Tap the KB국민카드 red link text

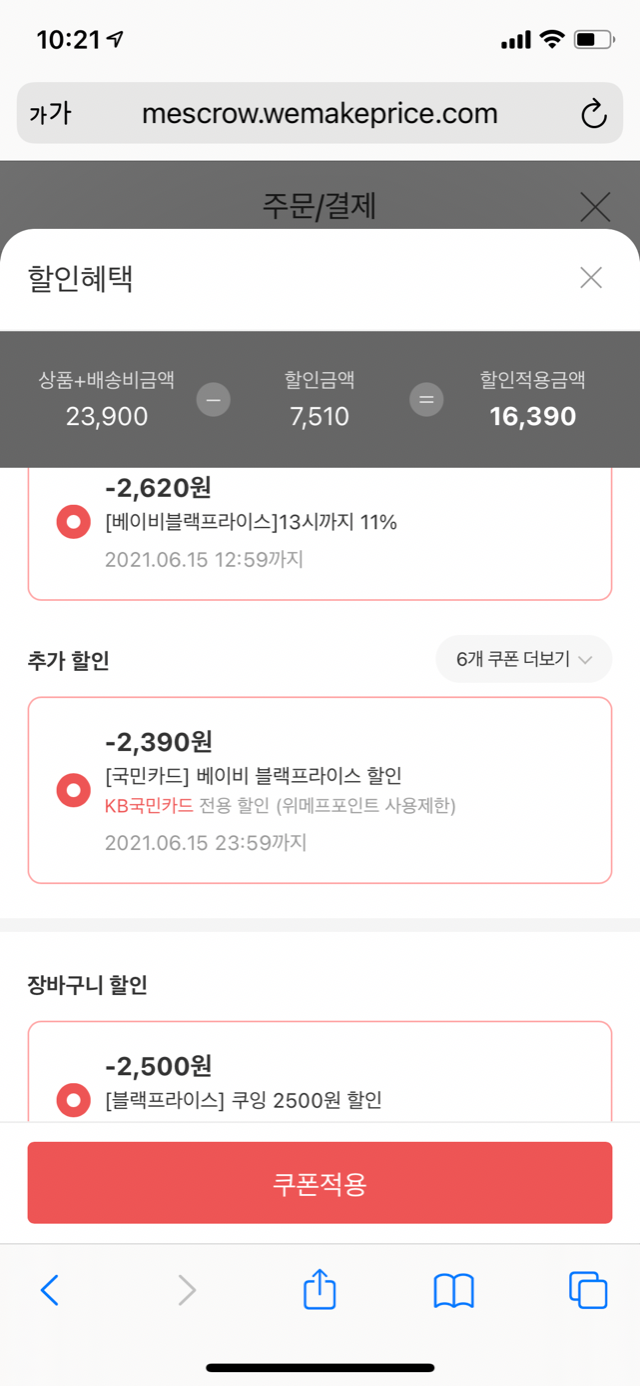149,806
